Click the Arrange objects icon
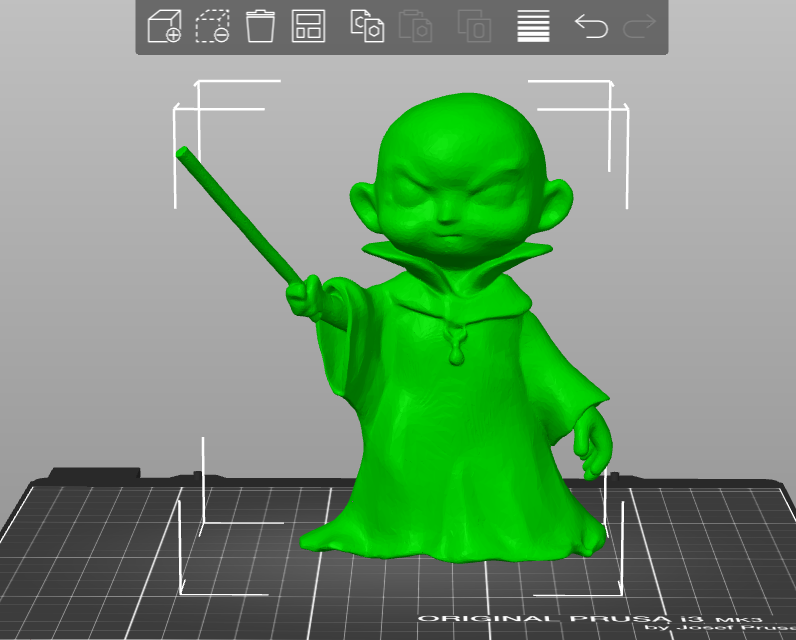This screenshot has width=796, height=640. 308,26
